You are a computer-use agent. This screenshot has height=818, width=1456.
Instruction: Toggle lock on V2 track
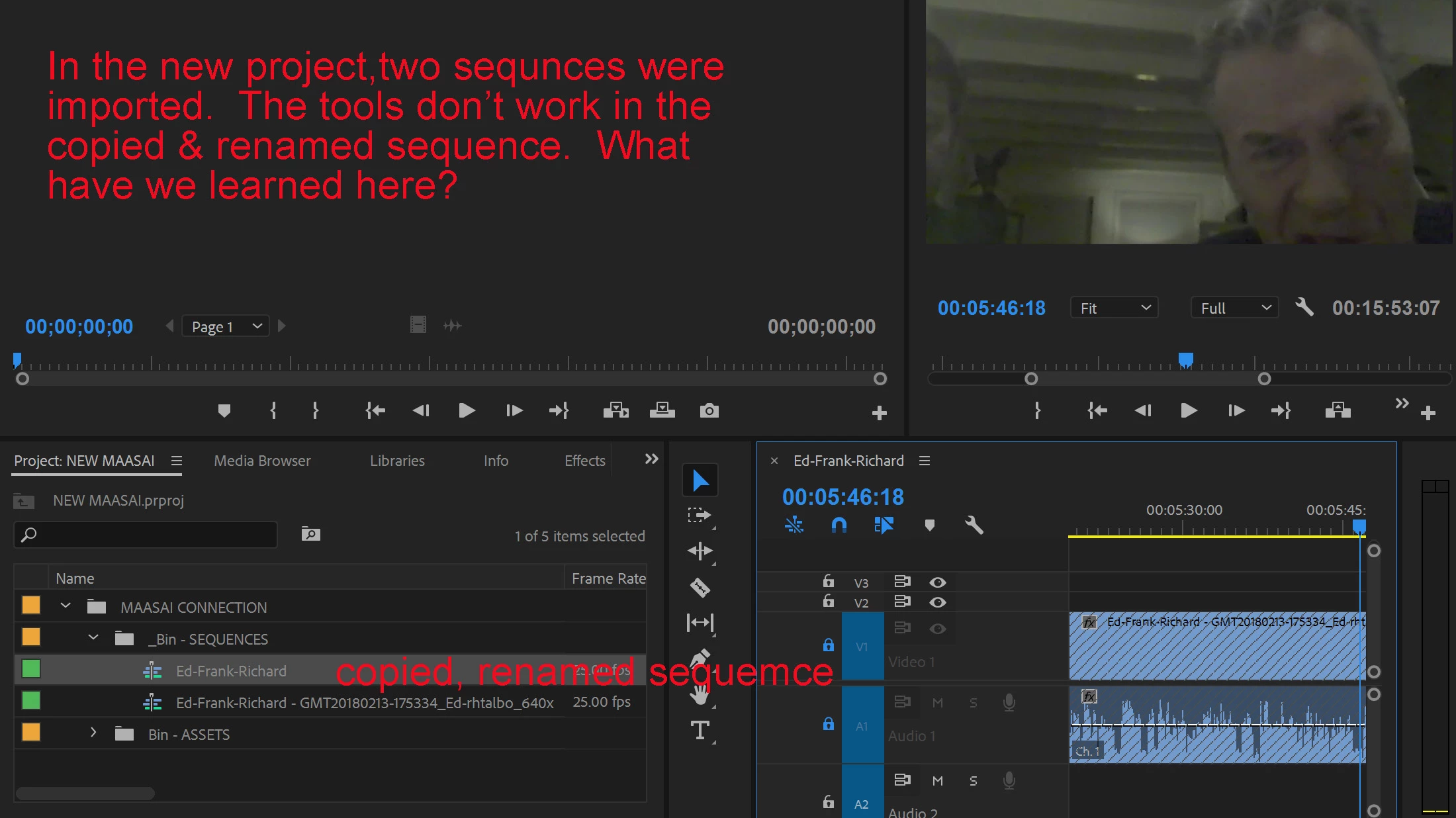click(828, 602)
